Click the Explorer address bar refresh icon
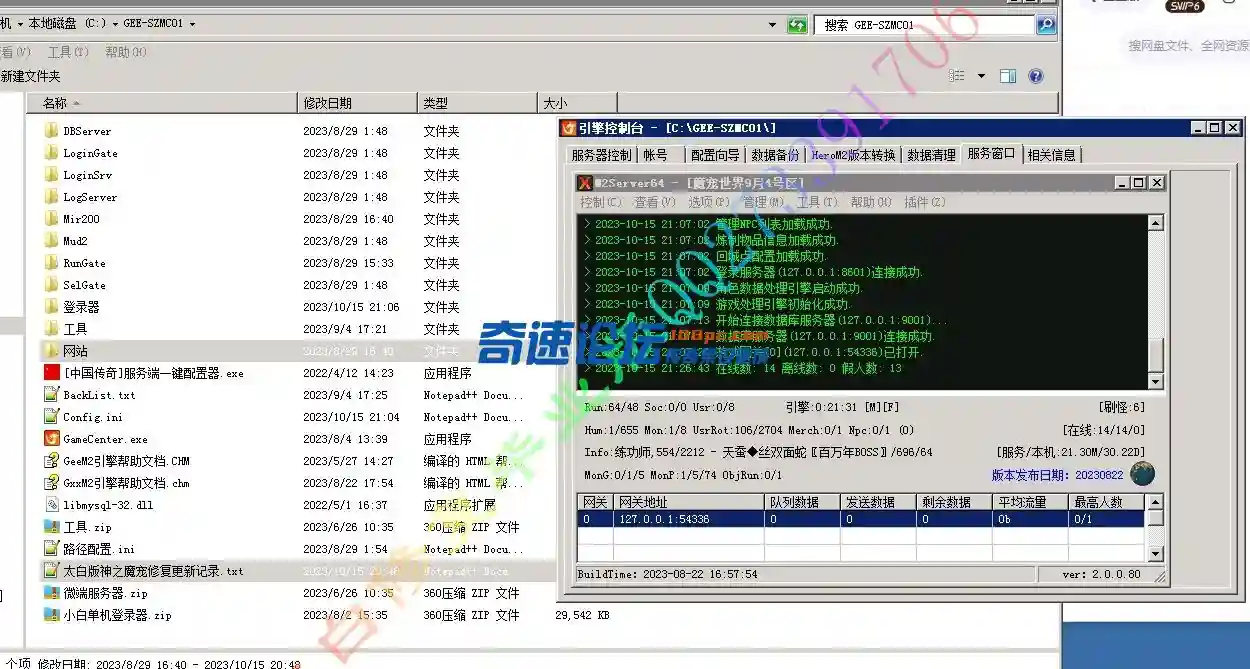This screenshot has width=1250, height=669. click(x=797, y=25)
